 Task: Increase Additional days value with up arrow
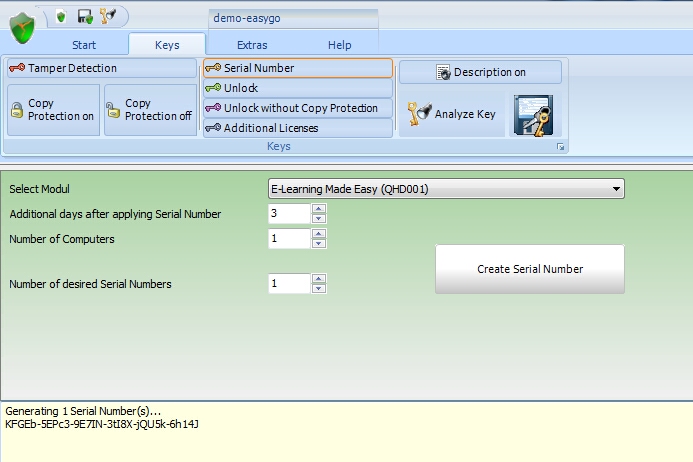pos(319,209)
